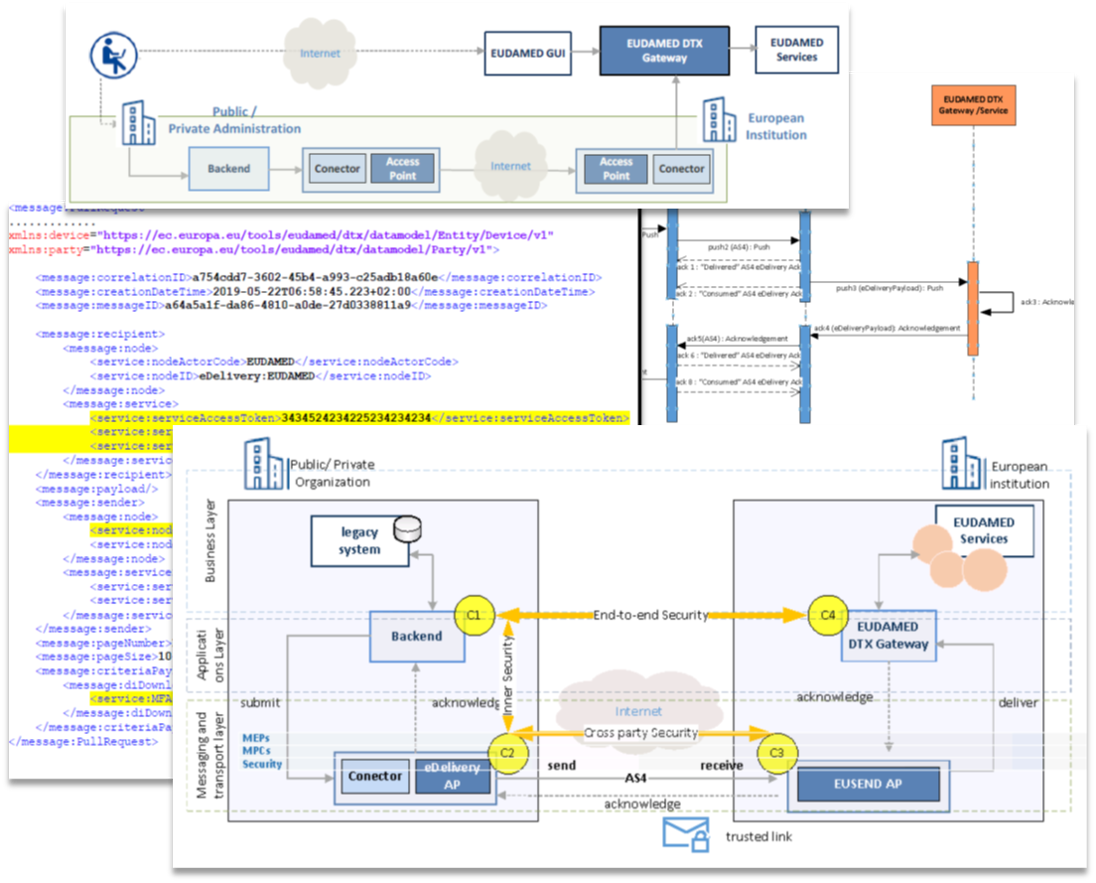Click the eDelivery AP box
This screenshot has width=1096, height=883.
click(452, 777)
